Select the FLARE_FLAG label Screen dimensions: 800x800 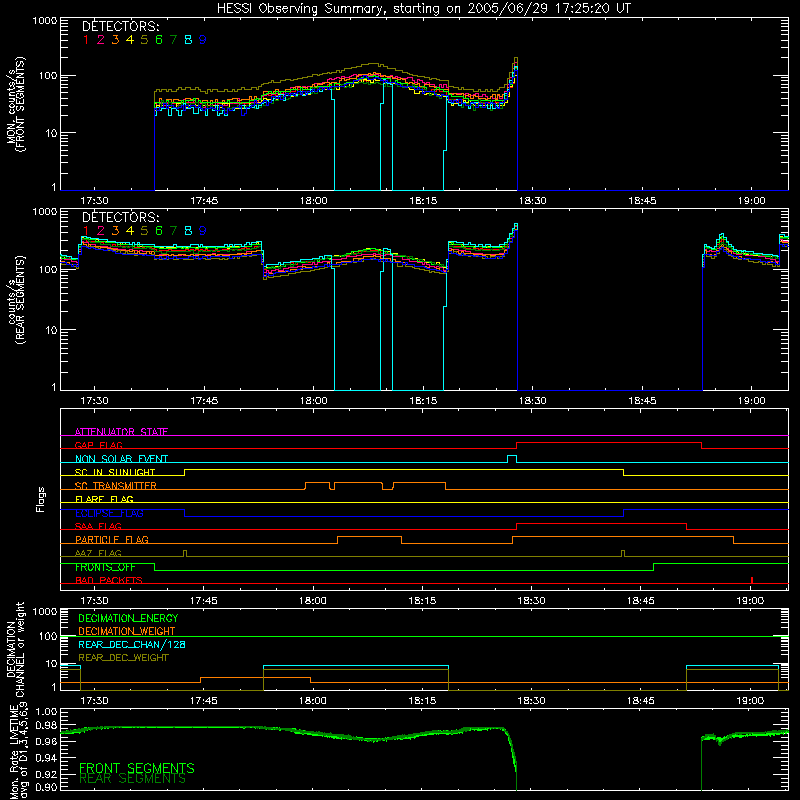coord(104,499)
